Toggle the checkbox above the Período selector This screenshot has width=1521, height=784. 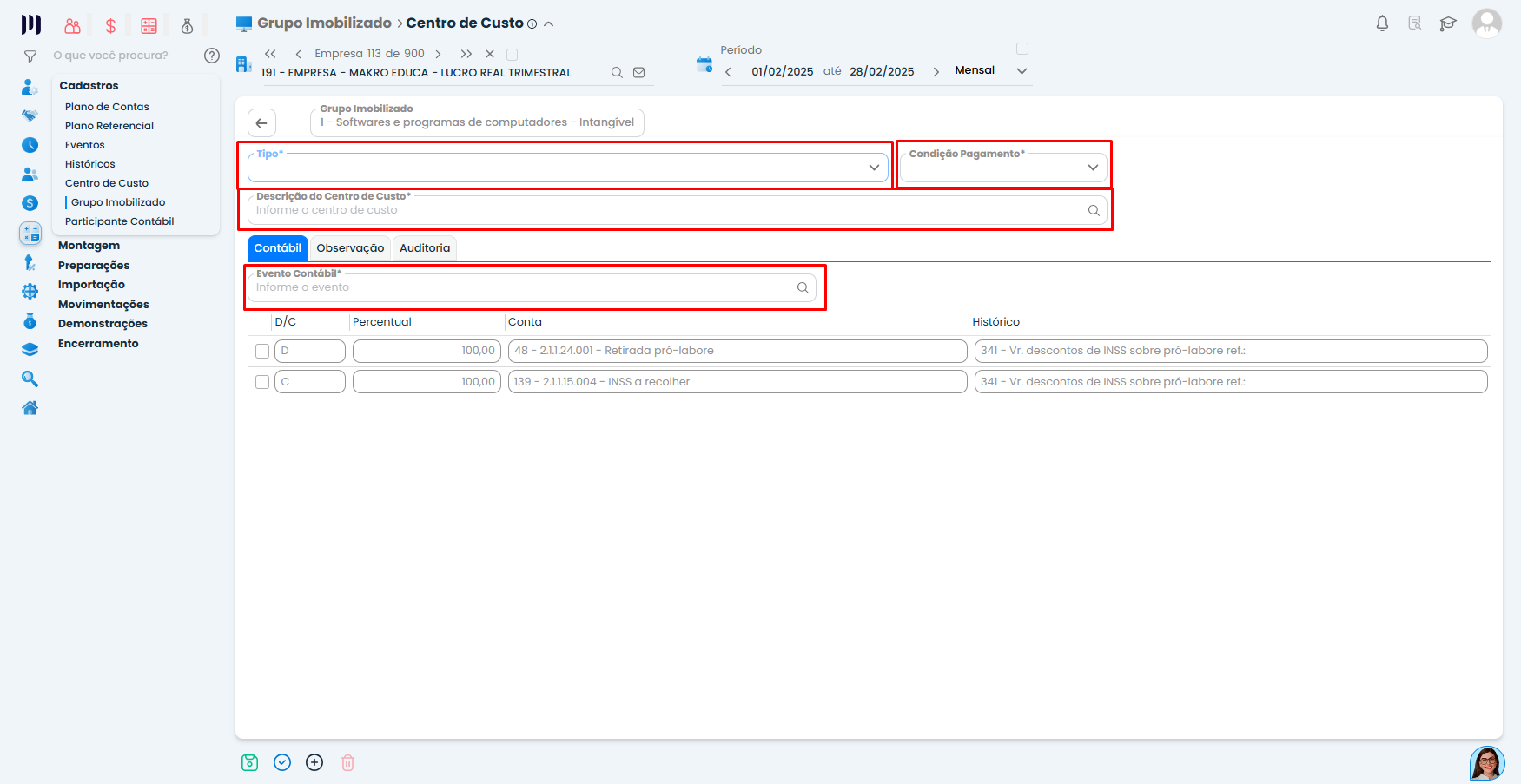point(1022,49)
